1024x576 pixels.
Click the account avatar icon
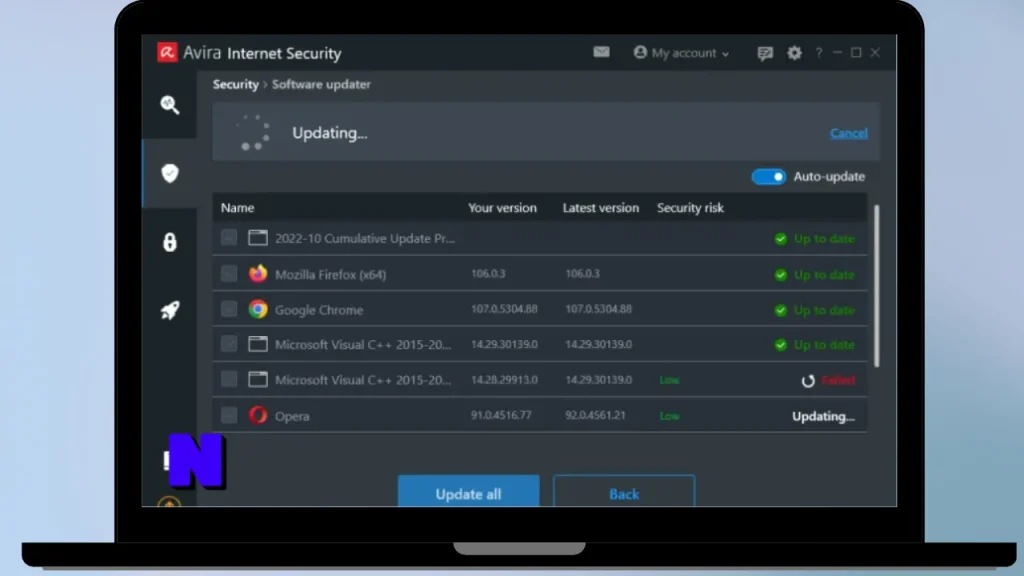640,52
